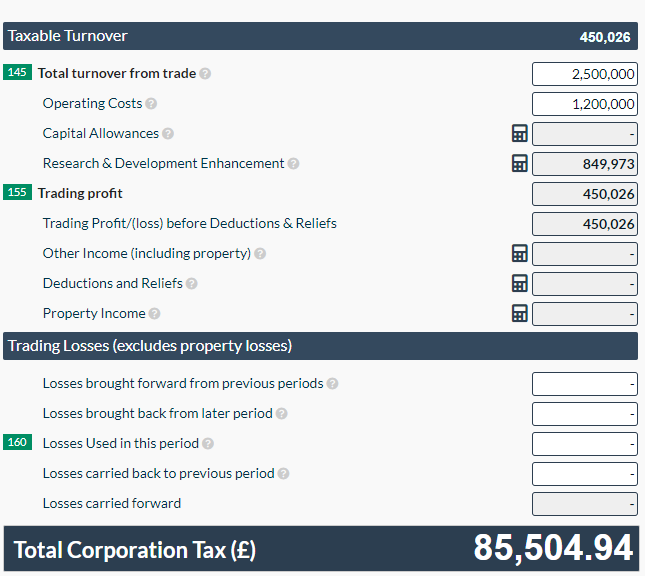
Task: Click the Taxable Turnover section header
Action: pos(320,36)
